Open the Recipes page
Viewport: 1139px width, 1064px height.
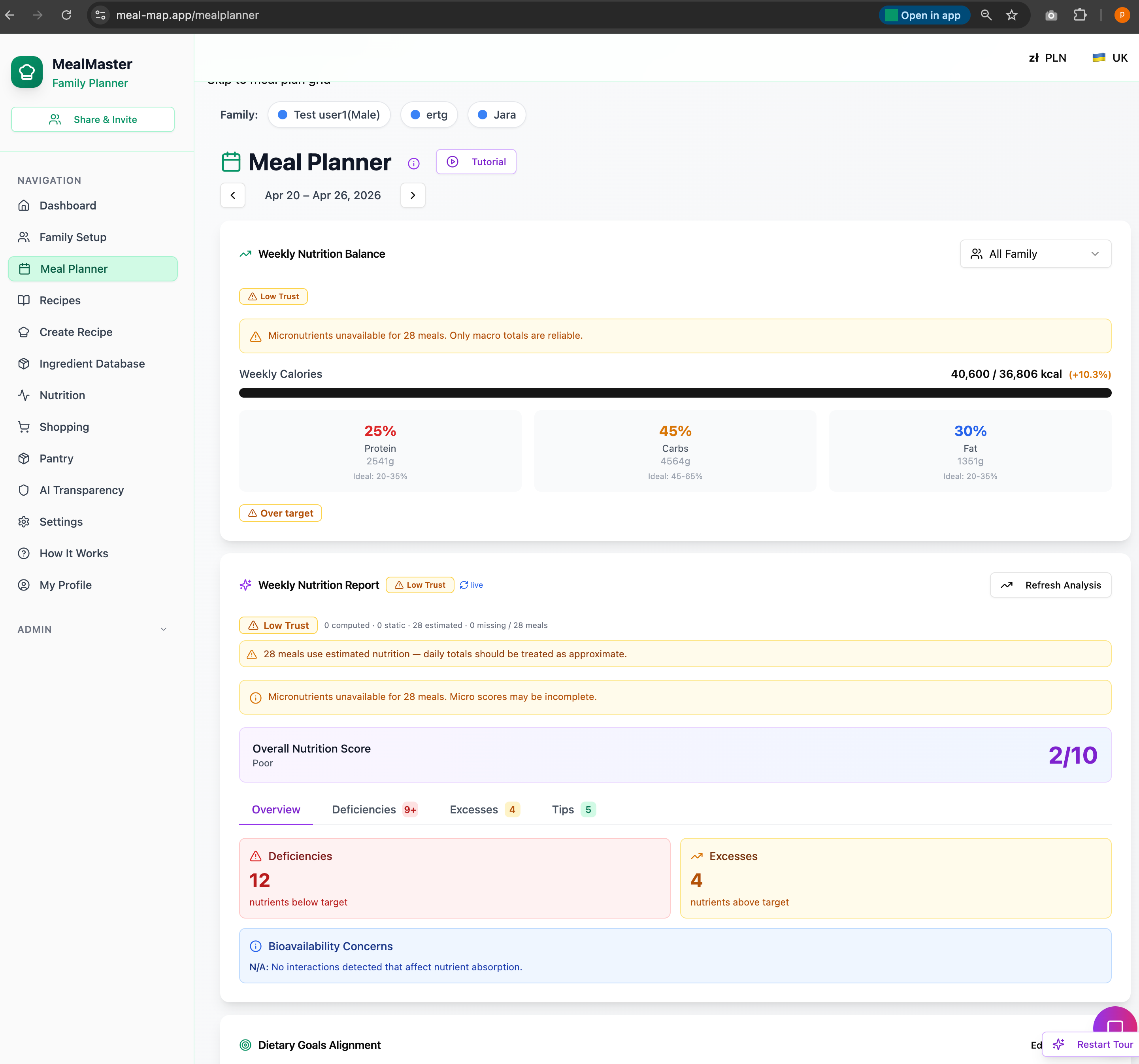93,300
